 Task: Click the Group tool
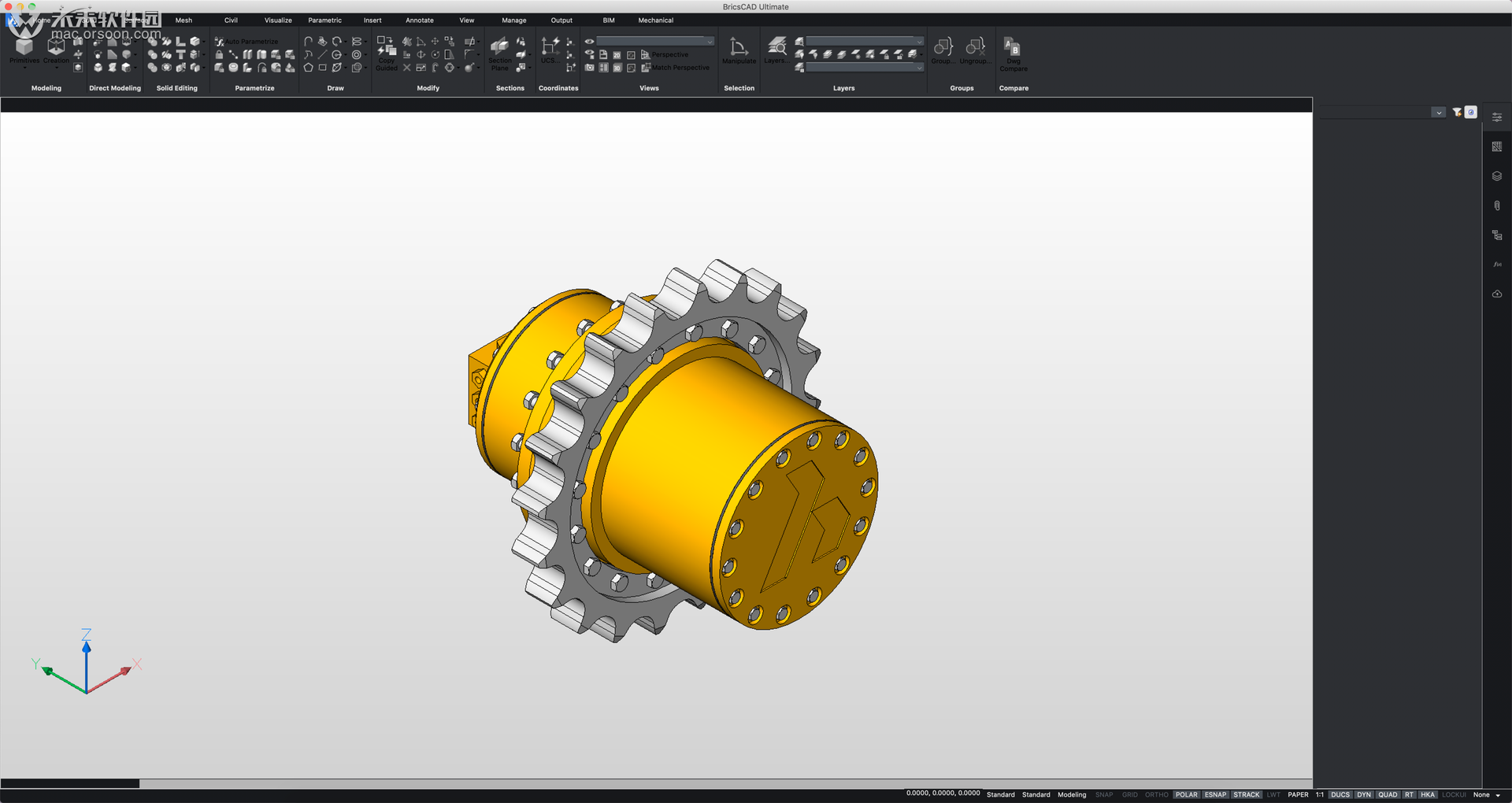coord(943,50)
